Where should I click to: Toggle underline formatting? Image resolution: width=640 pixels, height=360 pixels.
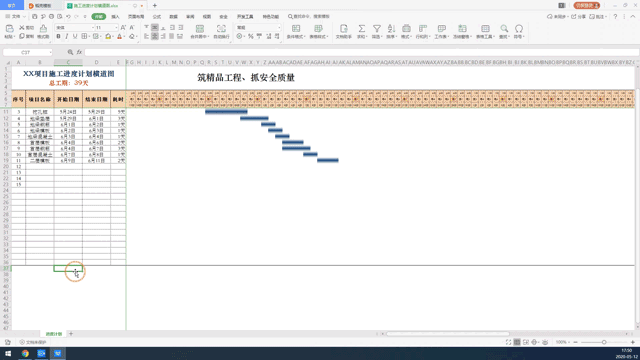[x=75, y=37]
